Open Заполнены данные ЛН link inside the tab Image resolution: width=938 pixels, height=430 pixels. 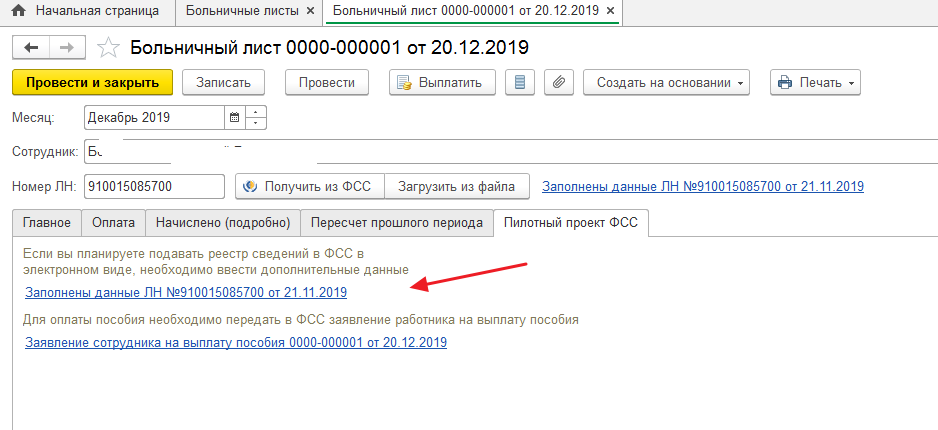point(186,293)
